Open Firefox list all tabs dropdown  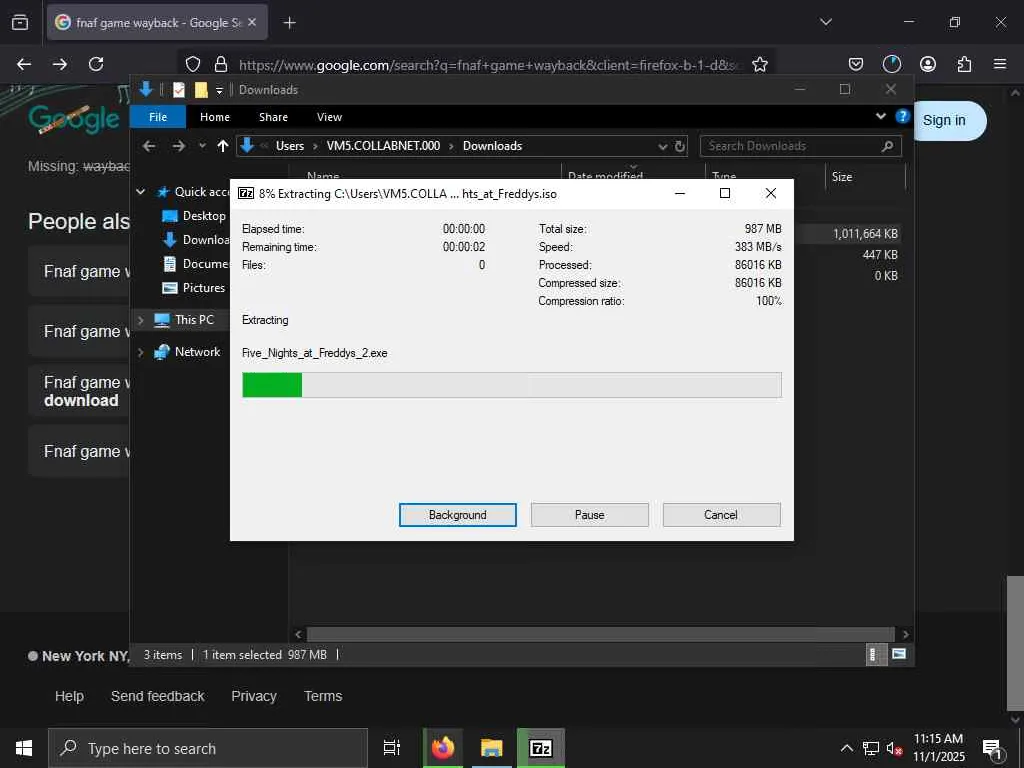point(826,22)
